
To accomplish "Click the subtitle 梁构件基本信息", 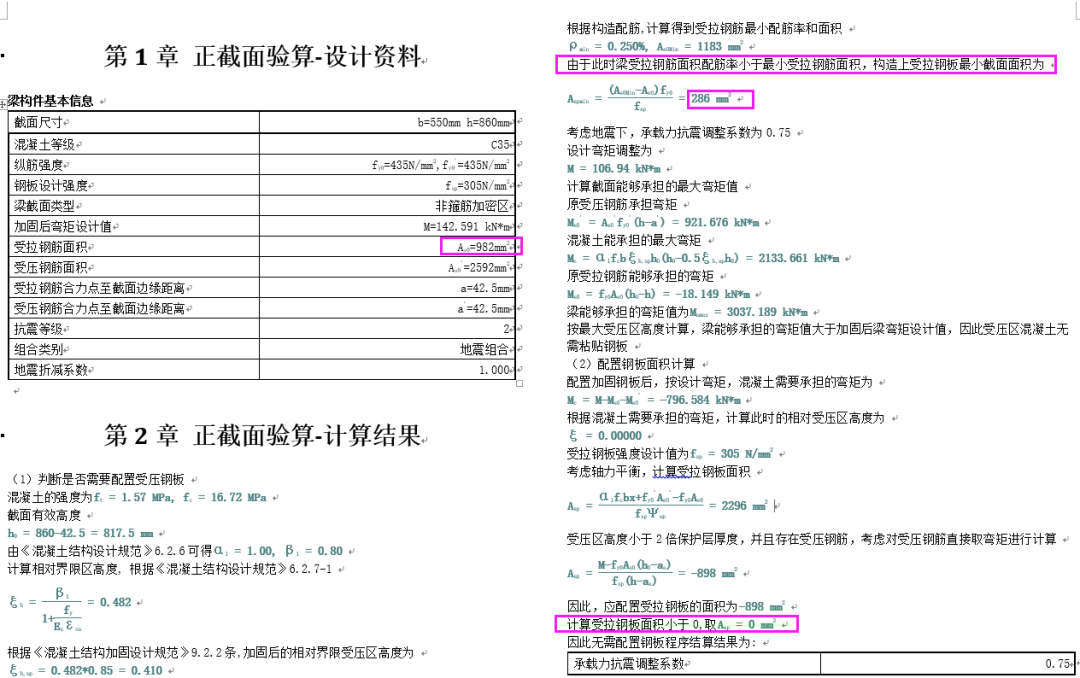I will (50, 101).
